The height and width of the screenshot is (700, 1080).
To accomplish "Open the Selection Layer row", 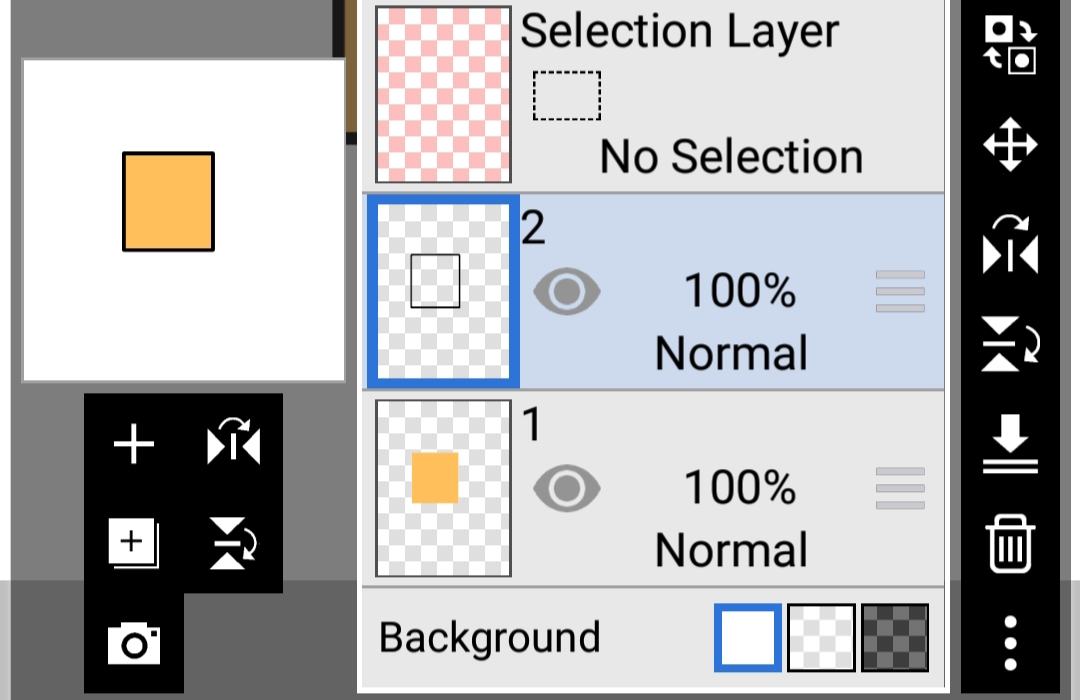I will point(653,95).
